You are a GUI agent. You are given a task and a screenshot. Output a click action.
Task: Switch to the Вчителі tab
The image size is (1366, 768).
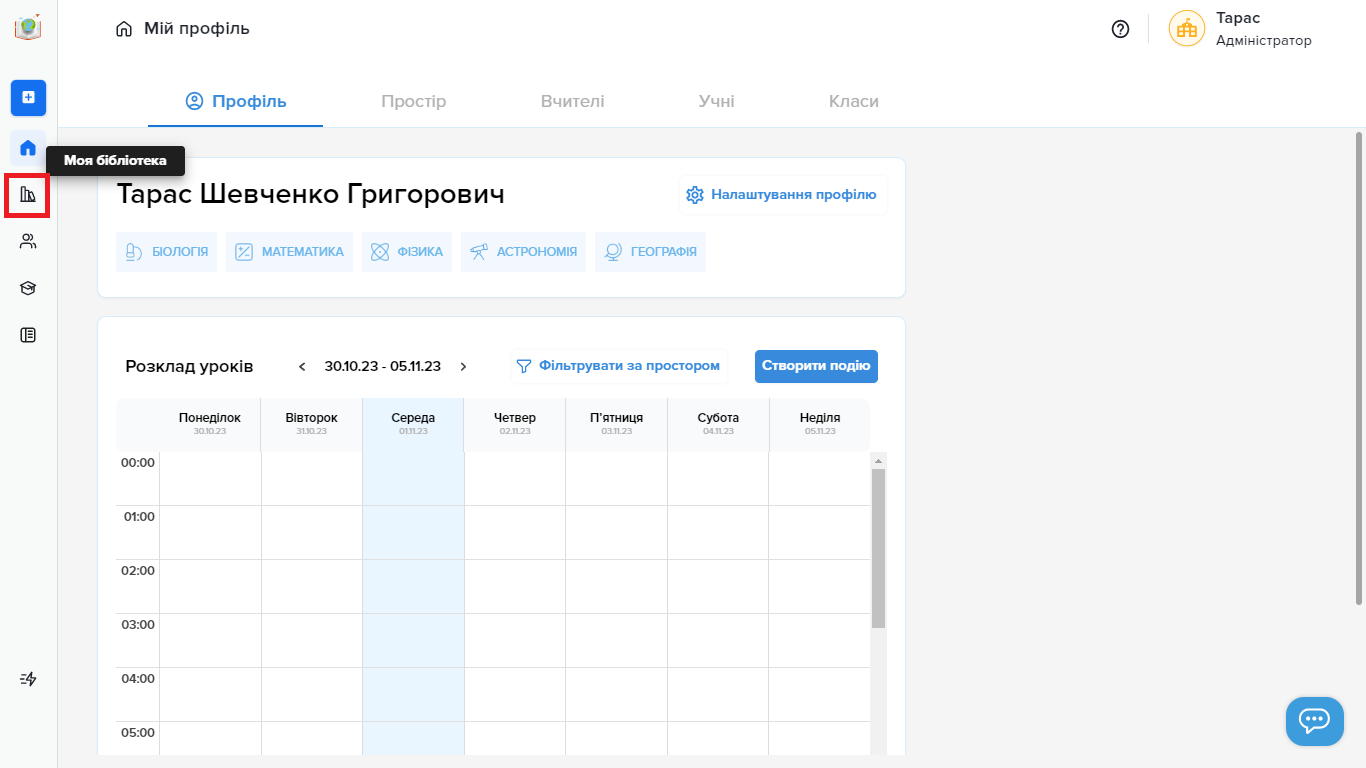(572, 101)
